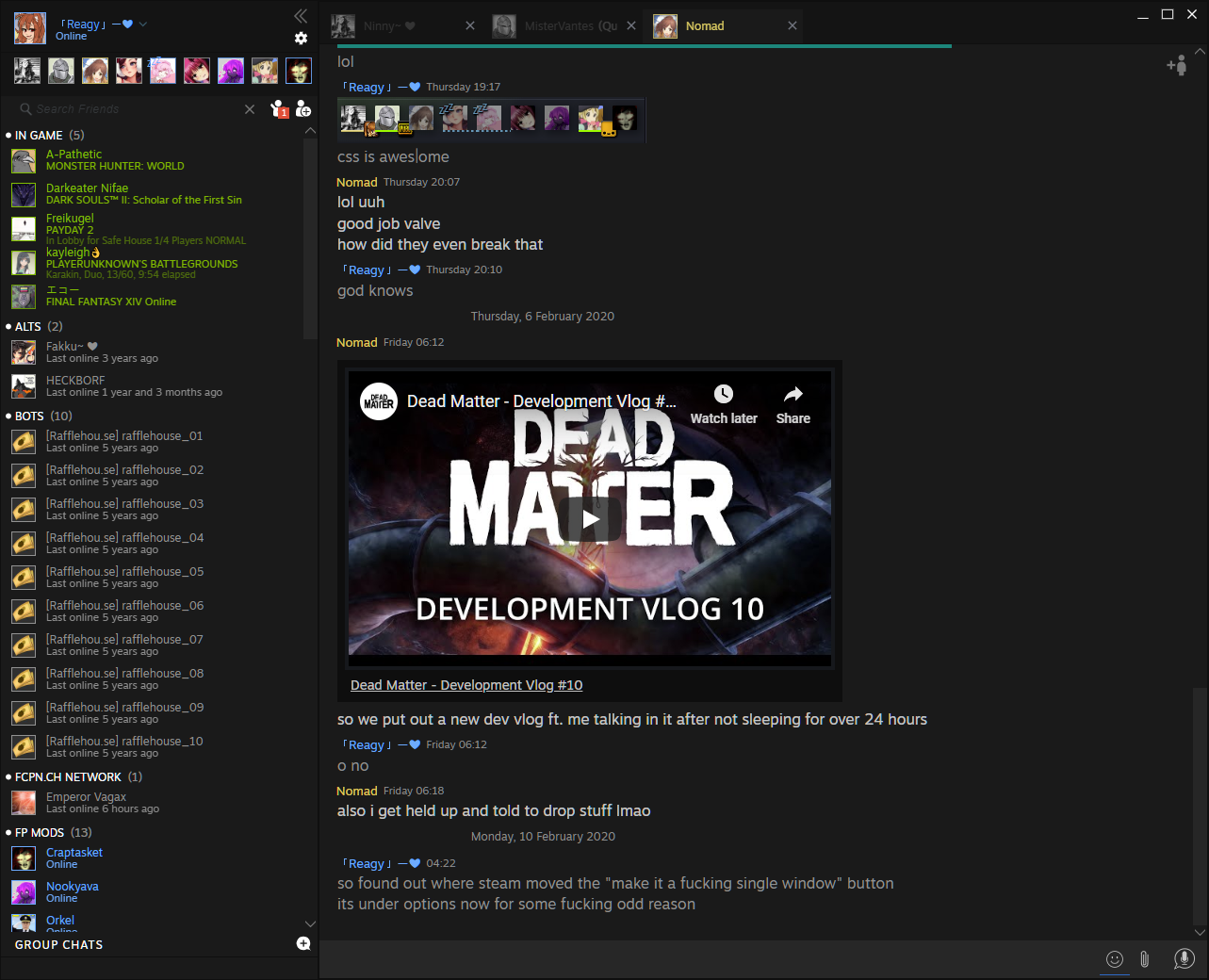Click Nomad's name on Friday 06:12 message
The image size is (1209, 980).
point(357,342)
